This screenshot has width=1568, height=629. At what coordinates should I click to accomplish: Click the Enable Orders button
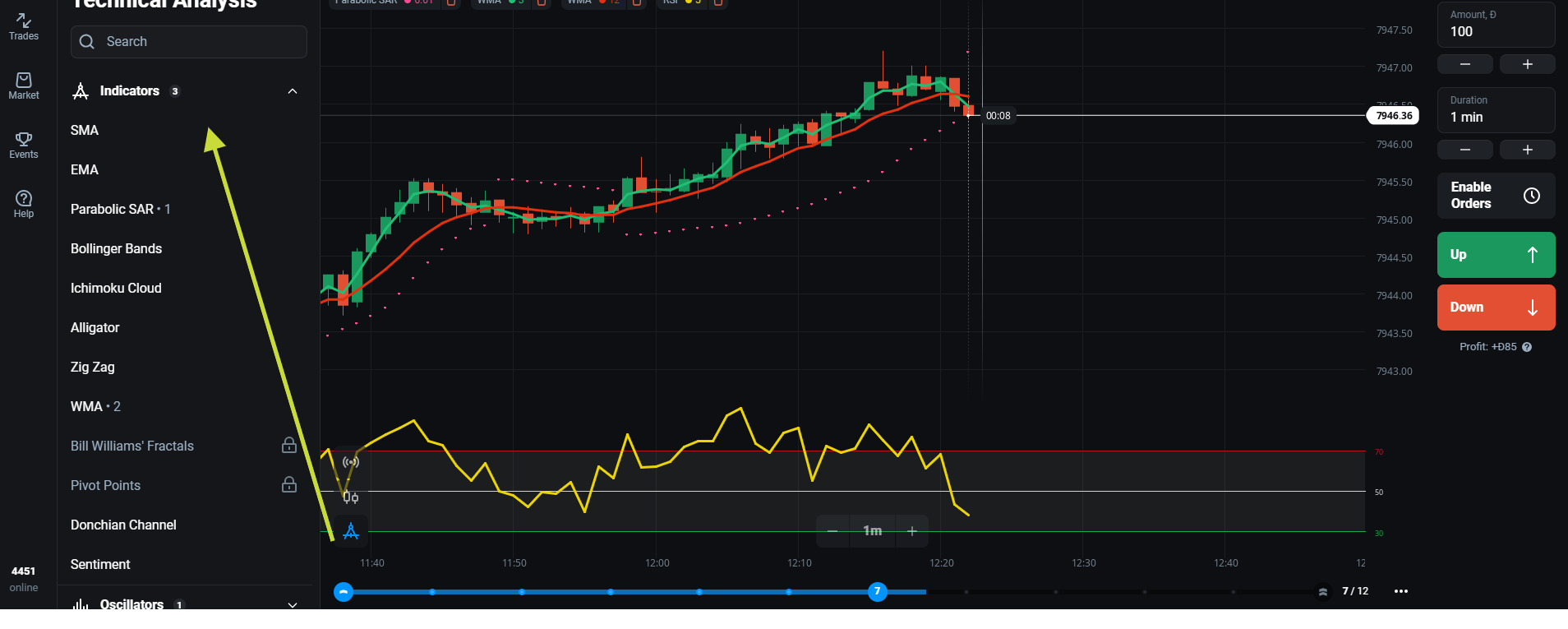[1496, 196]
